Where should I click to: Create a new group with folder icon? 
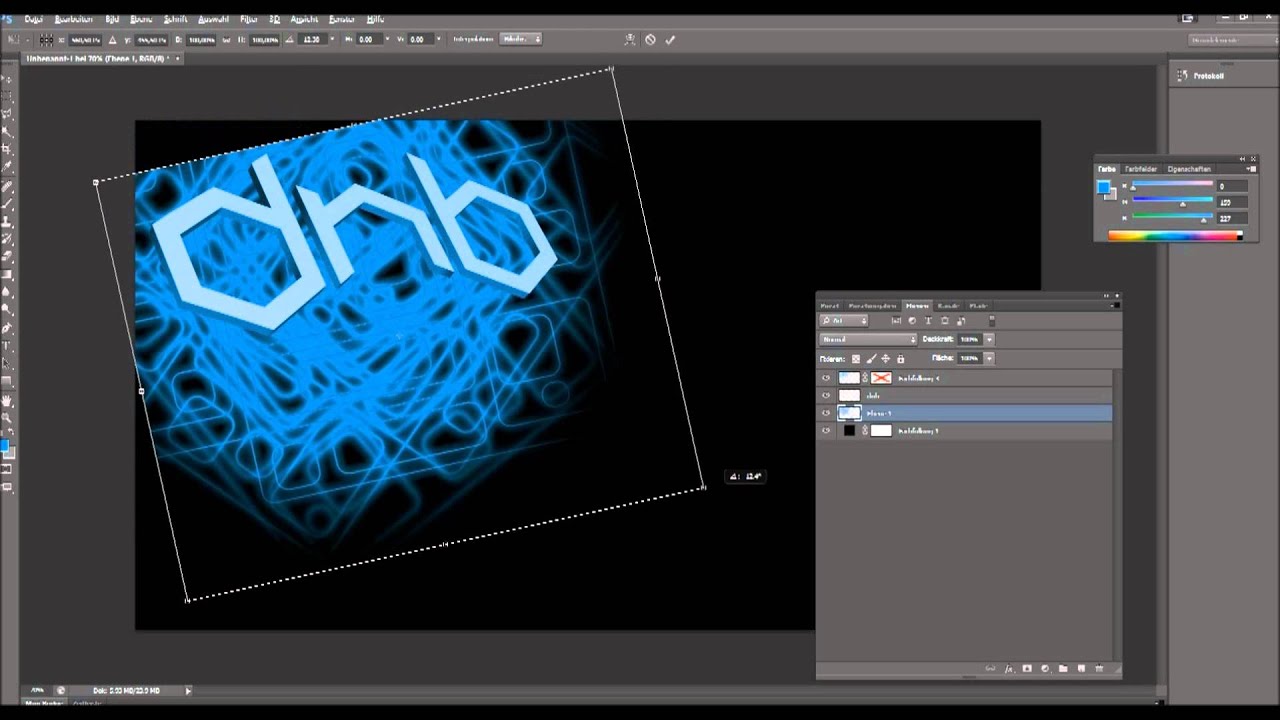pos(1063,668)
